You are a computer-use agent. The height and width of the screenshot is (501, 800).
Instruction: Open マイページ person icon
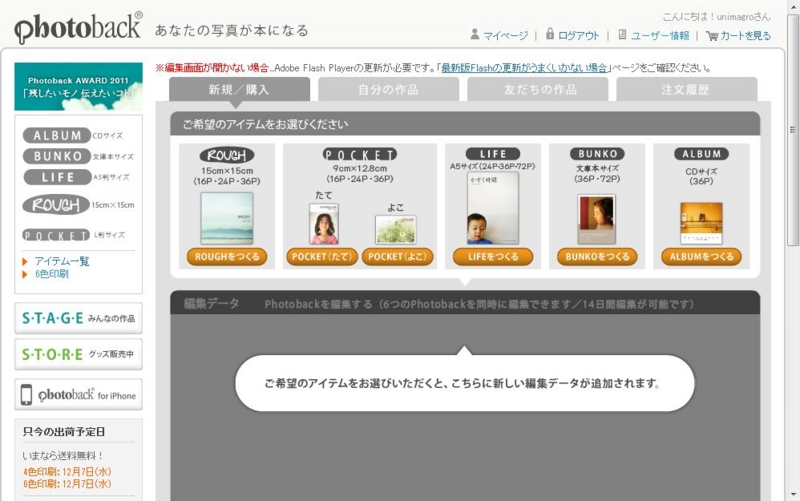474,34
